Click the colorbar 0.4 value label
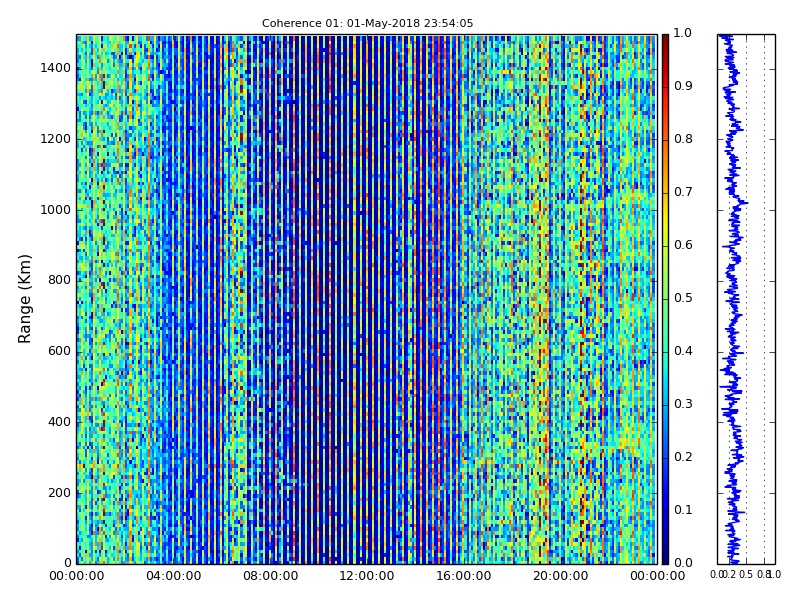Image resolution: width=800 pixels, height=600 pixels. [x=683, y=352]
